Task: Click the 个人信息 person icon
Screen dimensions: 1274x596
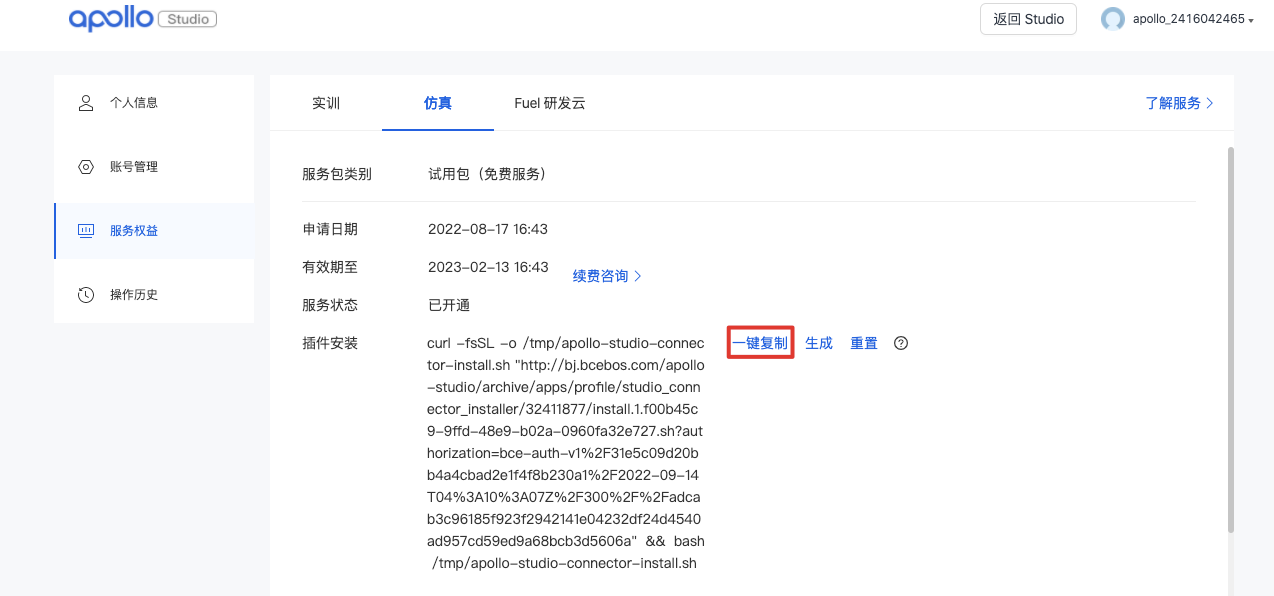Action: [86, 103]
